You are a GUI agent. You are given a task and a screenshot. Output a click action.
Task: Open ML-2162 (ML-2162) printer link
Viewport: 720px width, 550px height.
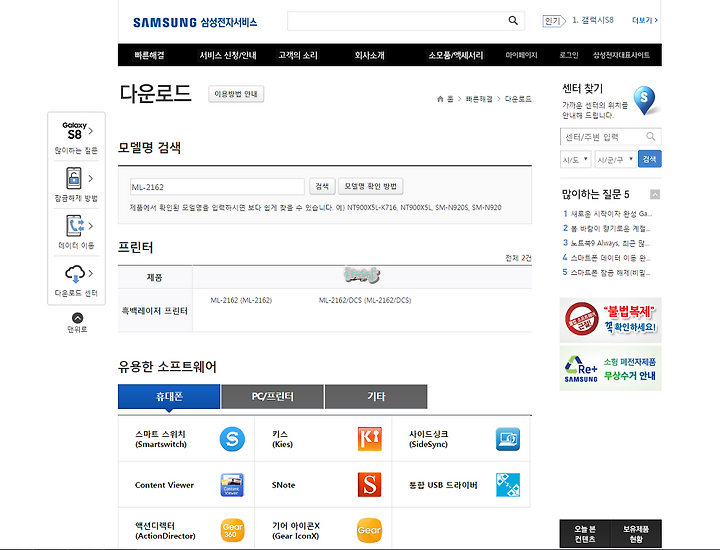241,300
